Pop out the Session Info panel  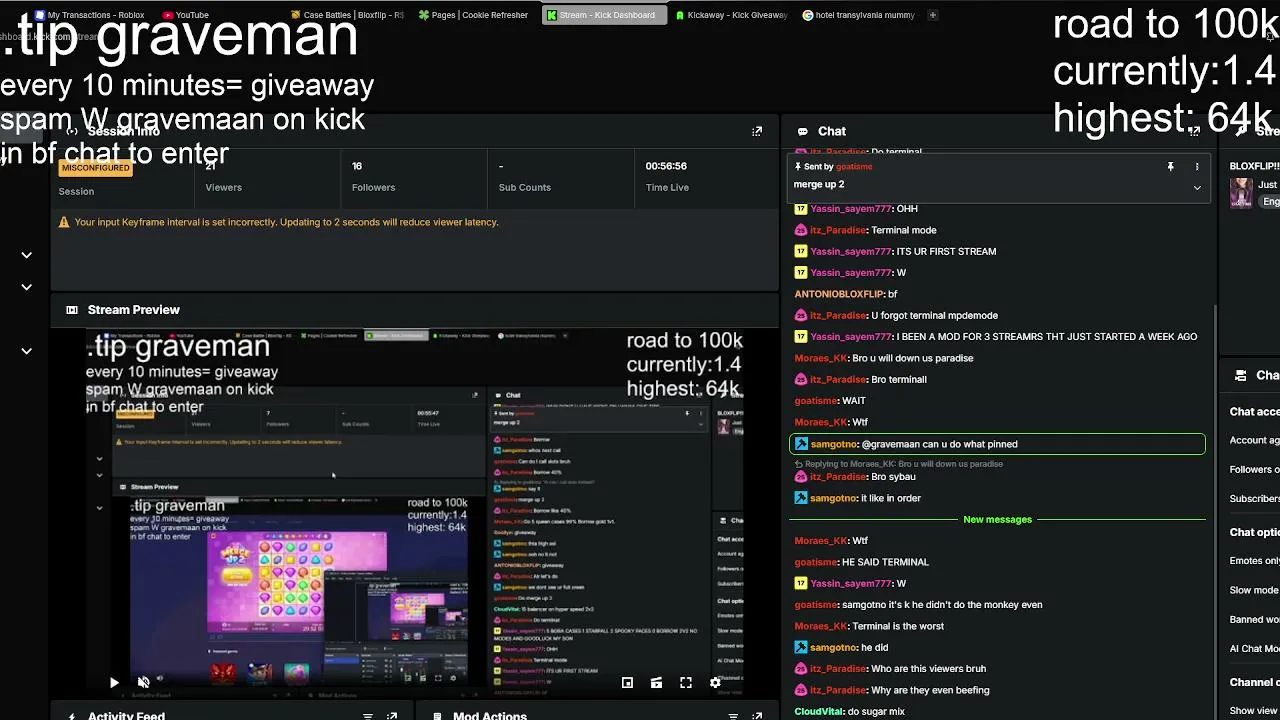pyautogui.click(x=757, y=131)
